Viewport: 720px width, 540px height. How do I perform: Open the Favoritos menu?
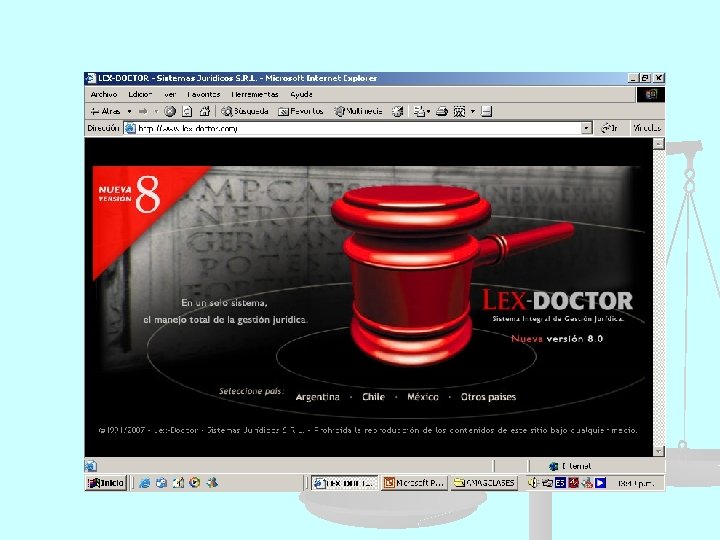[x=203, y=94]
